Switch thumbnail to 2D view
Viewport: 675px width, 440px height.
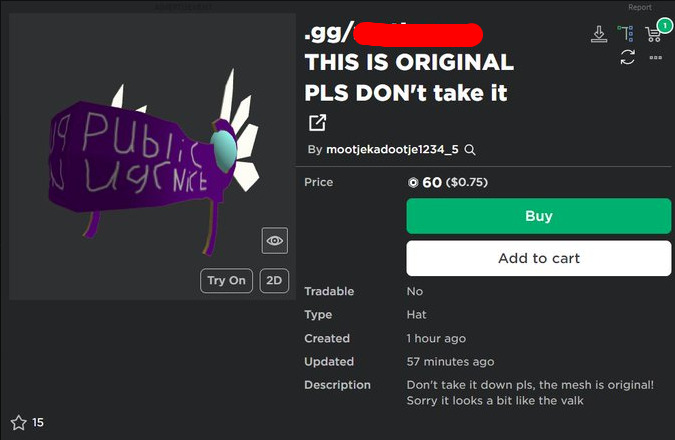click(x=274, y=280)
